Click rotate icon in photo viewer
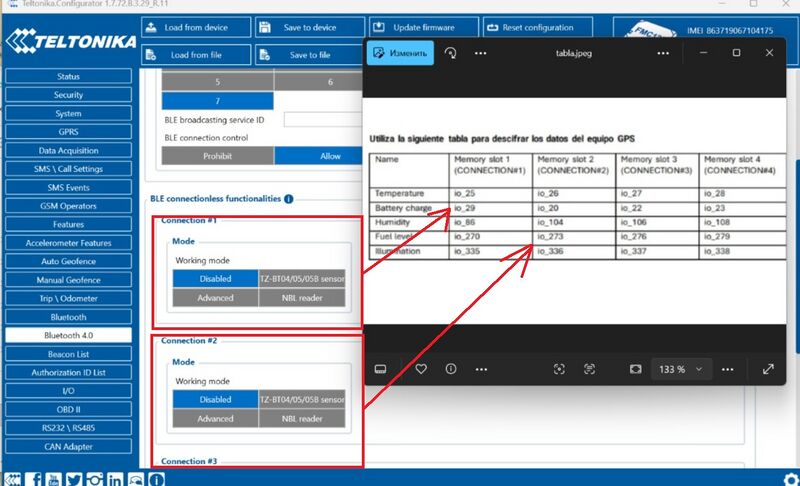Image resolution: width=800 pixels, height=486 pixels. [x=451, y=53]
